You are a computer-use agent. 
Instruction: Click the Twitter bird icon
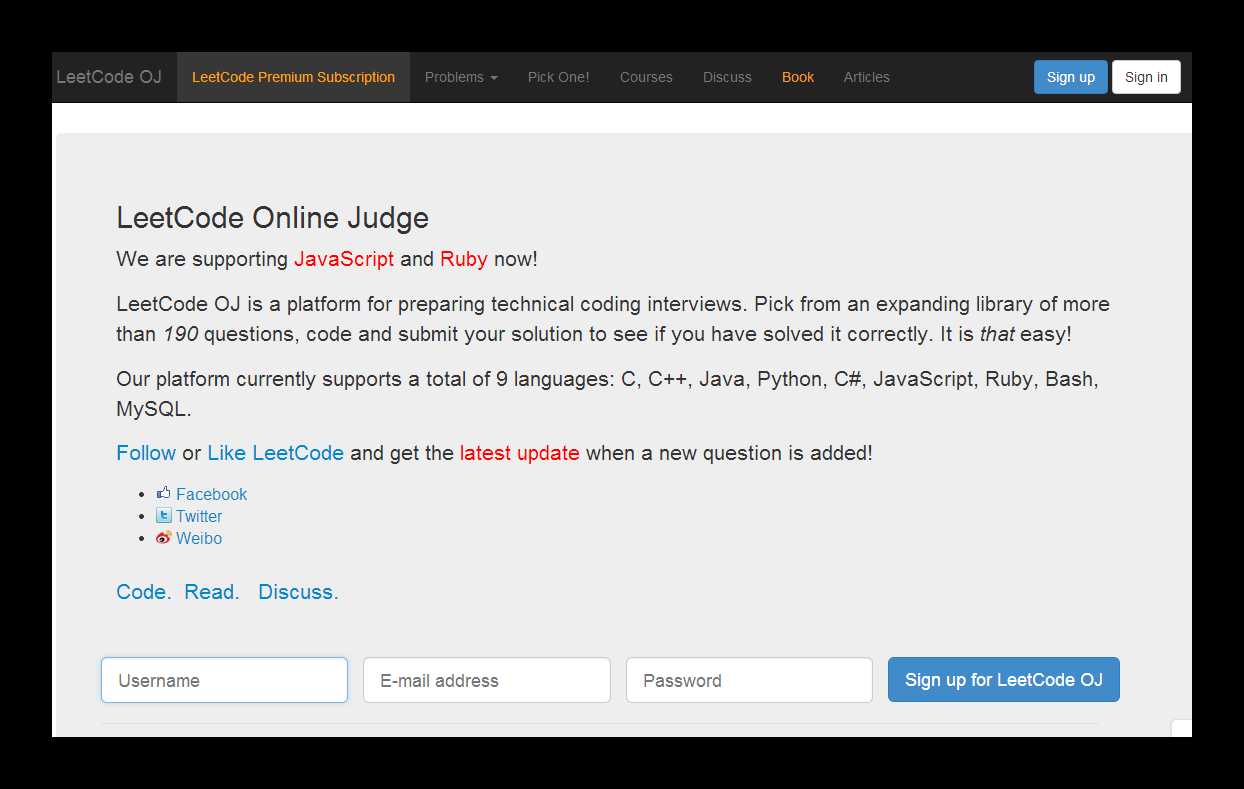164,516
